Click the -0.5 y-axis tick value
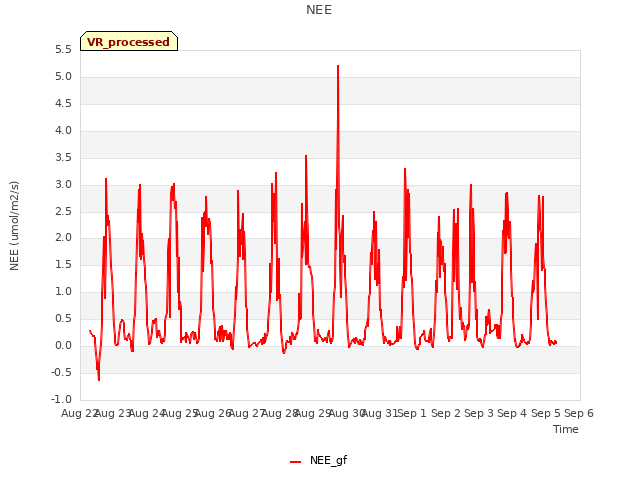 (61, 373)
